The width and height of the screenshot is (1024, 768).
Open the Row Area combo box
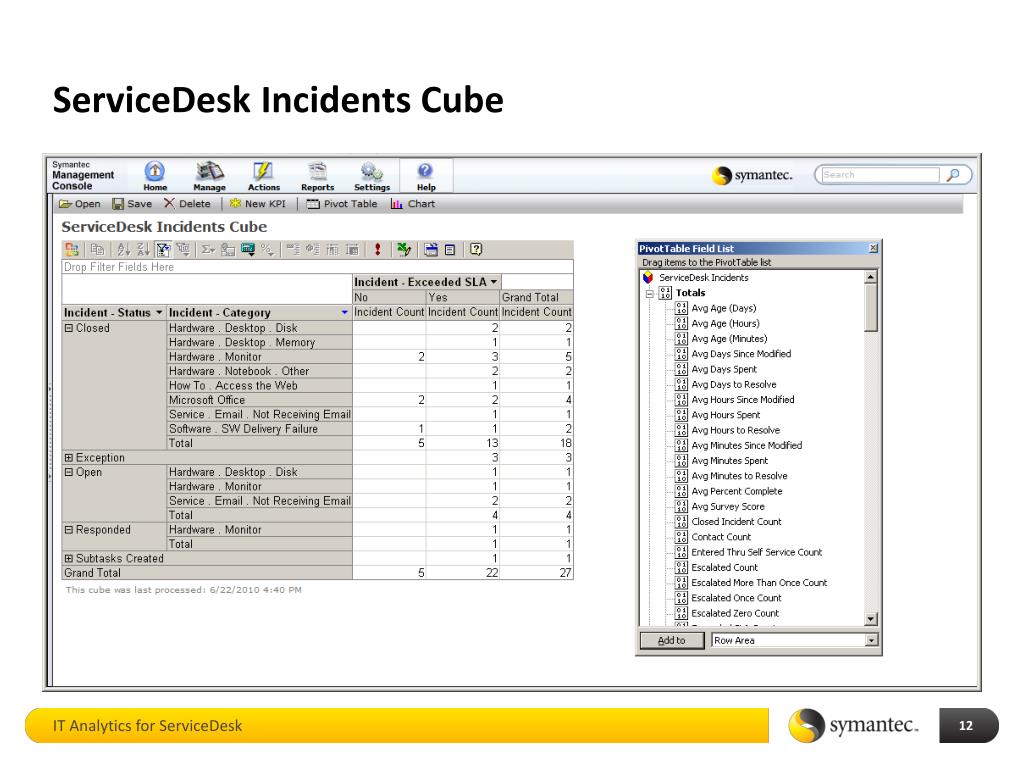(x=794, y=641)
